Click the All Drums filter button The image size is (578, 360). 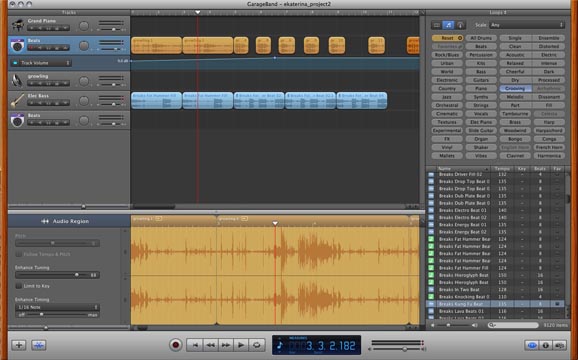(481, 38)
